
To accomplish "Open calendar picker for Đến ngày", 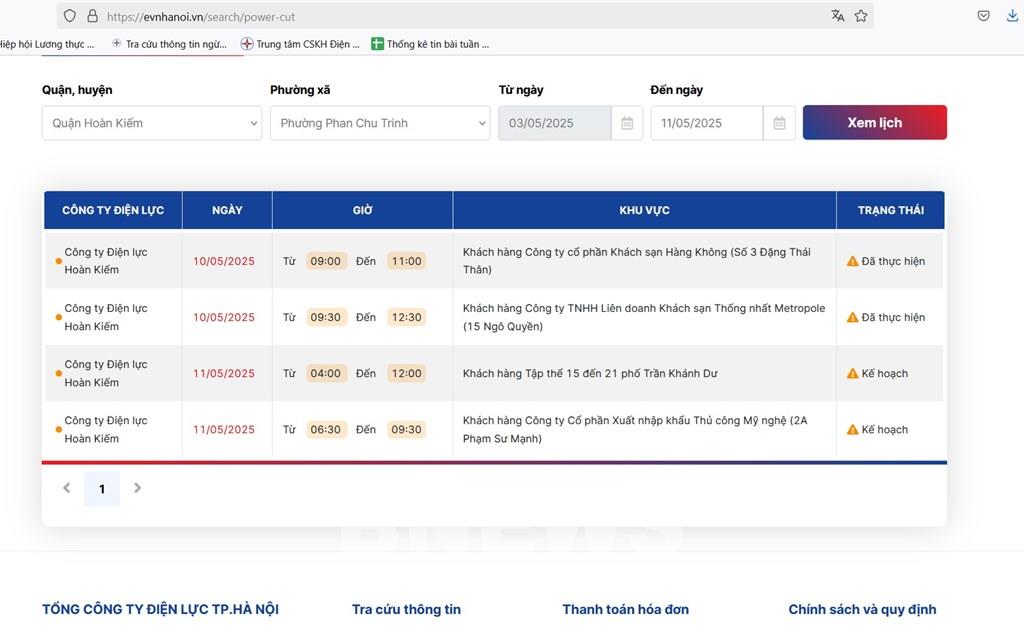I will click(x=779, y=123).
